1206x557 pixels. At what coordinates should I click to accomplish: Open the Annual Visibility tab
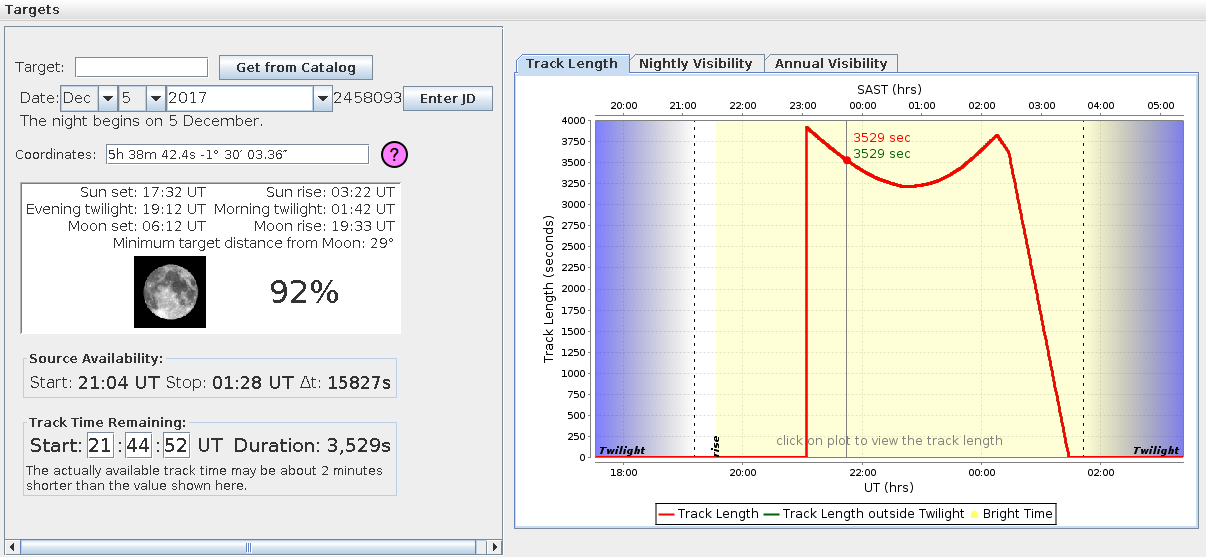click(x=831, y=63)
